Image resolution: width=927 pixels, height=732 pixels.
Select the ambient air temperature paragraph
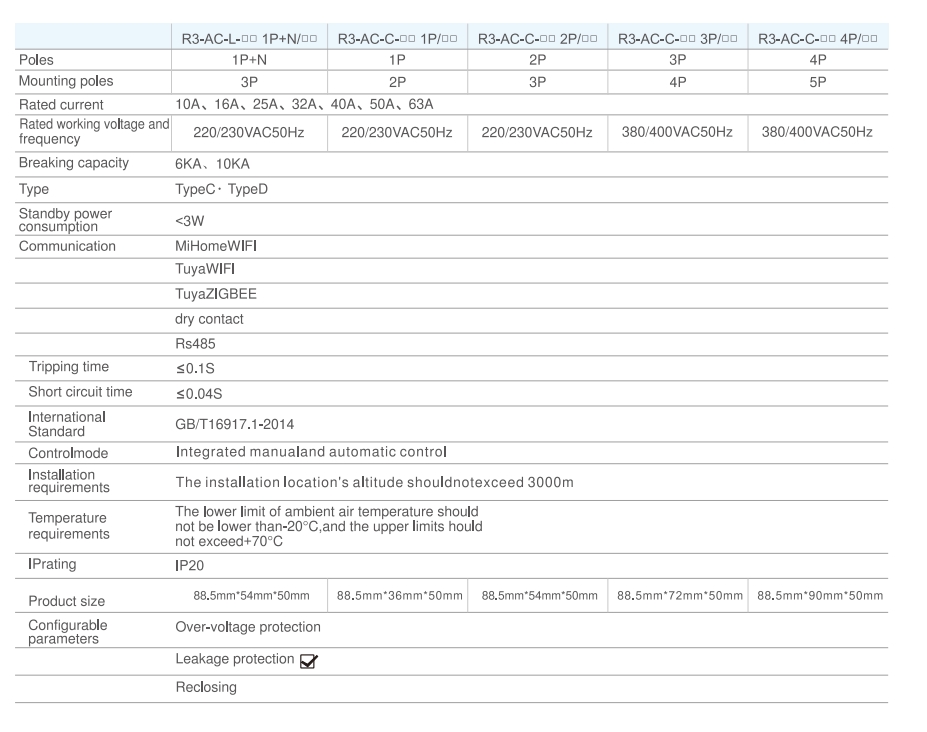329,526
